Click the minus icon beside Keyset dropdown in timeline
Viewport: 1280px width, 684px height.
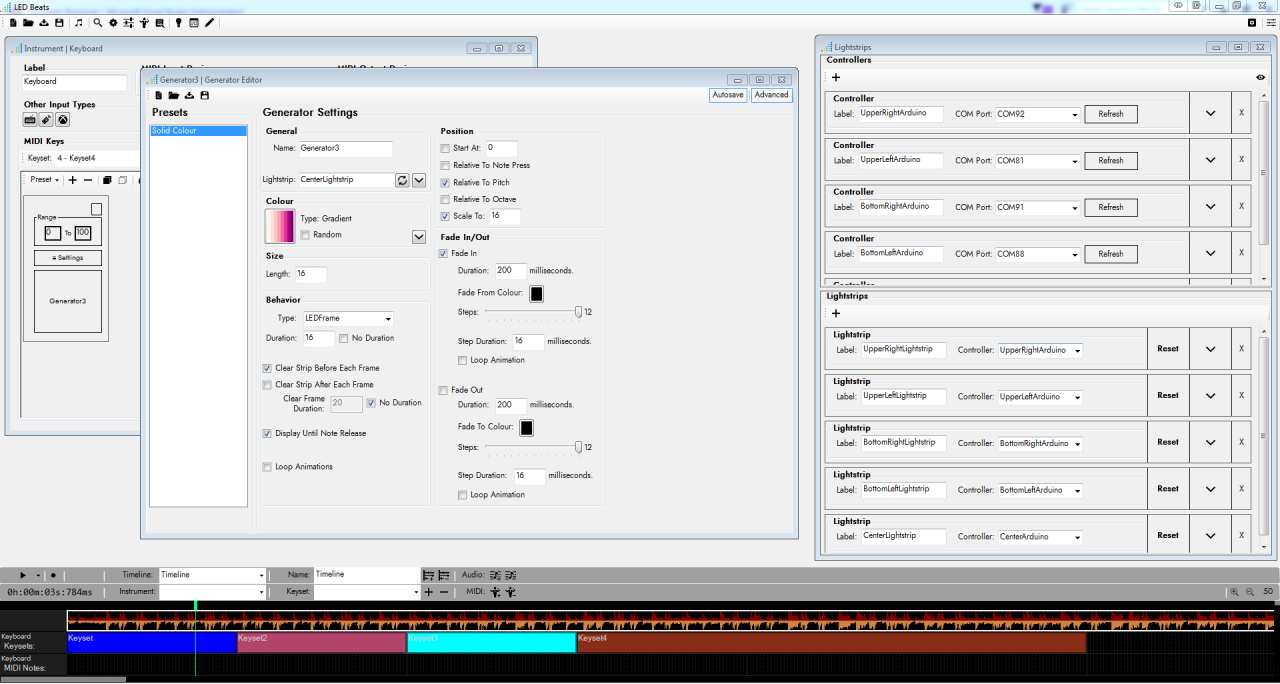pyautogui.click(x=444, y=592)
